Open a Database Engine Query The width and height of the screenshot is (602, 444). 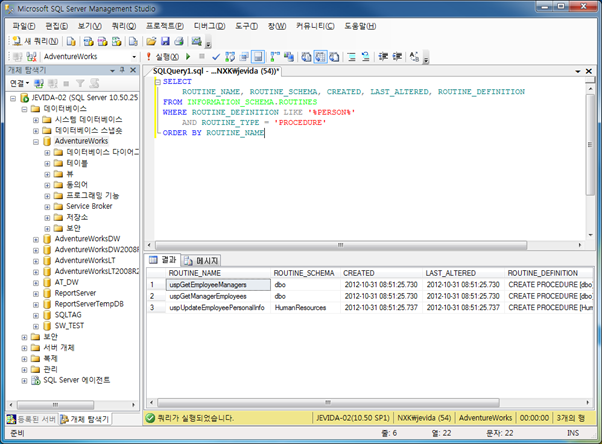71,41
